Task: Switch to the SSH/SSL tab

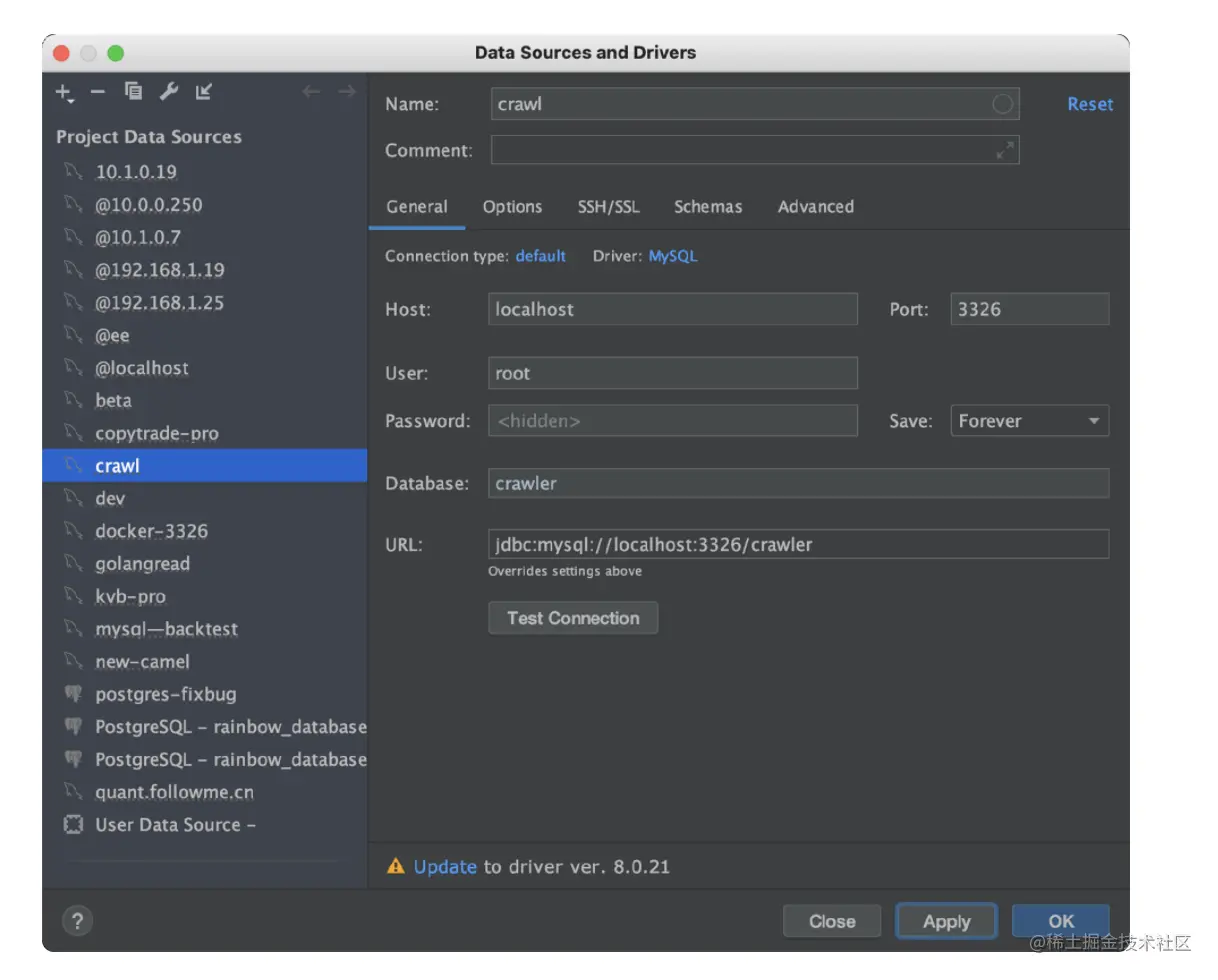Action: [x=608, y=207]
